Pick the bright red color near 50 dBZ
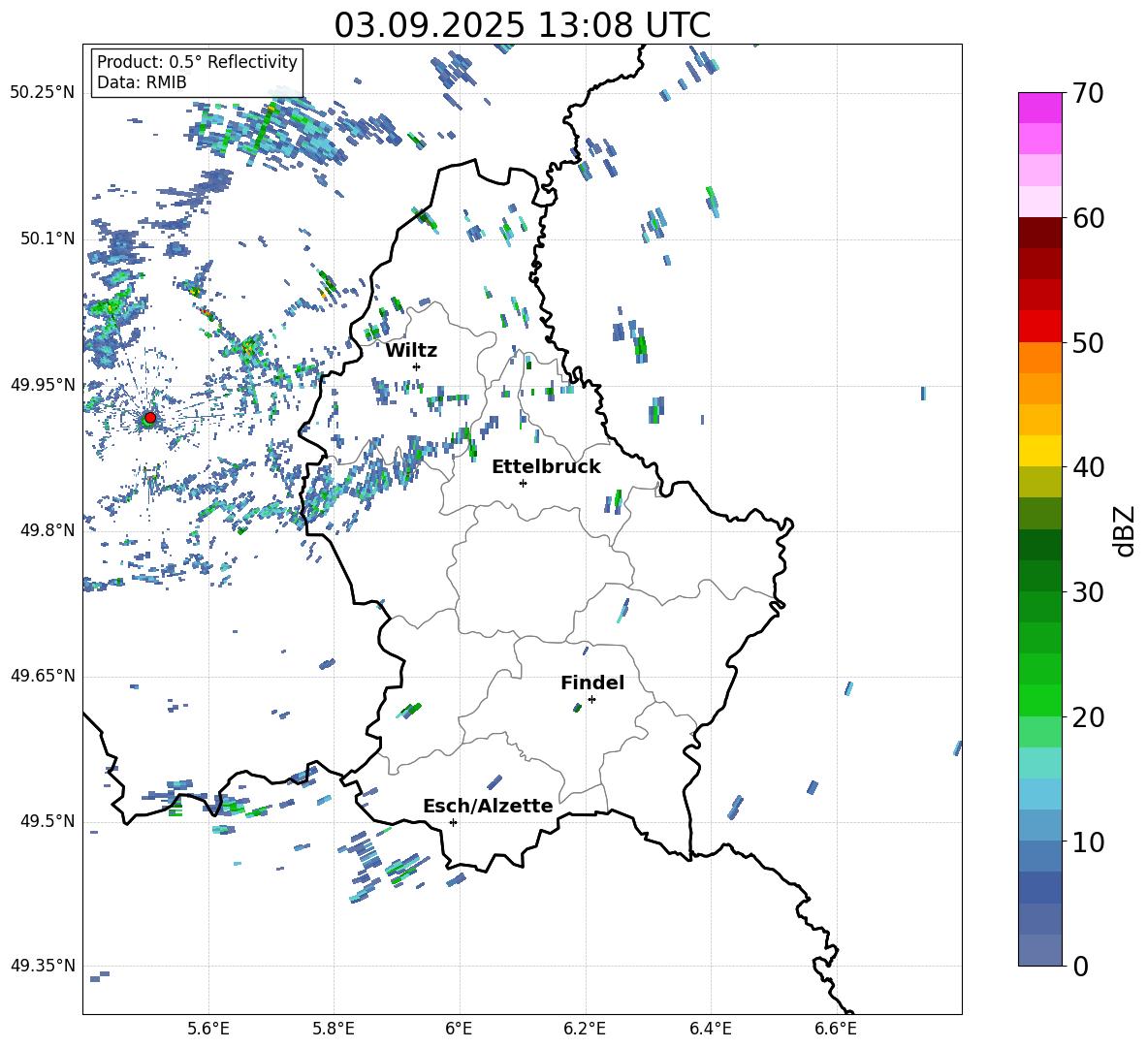 (1039, 327)
